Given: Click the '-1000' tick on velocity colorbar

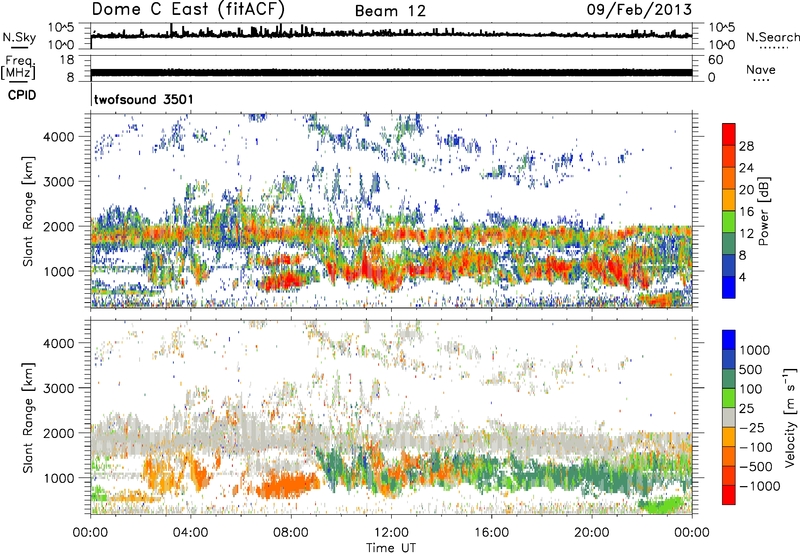Looking at the screenshot, I should (x=759, y=486).
